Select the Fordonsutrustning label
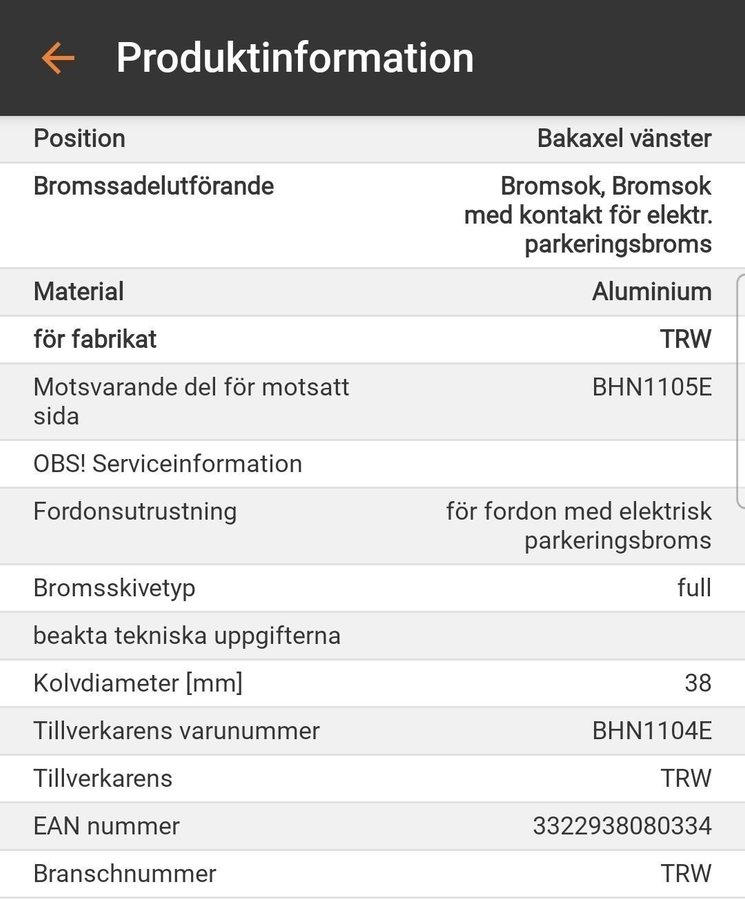This screenshot has height=900, width=745. coord(135,512)
